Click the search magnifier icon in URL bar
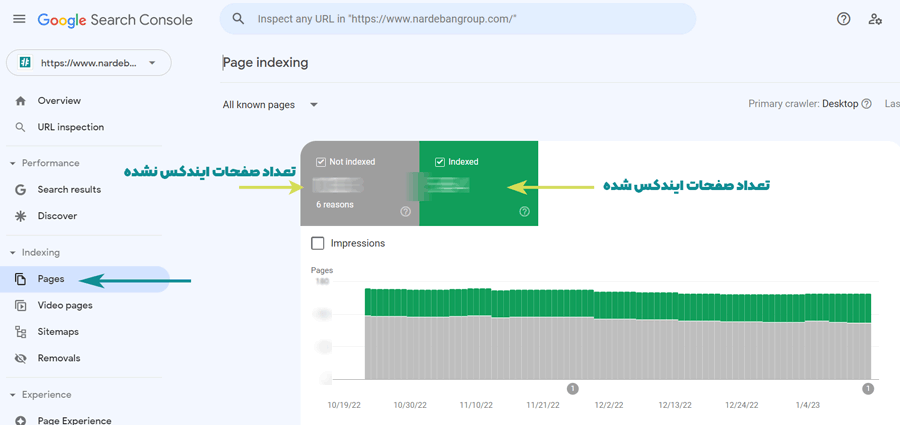Screen dimensions: 900x425 [x=238, y=19]
